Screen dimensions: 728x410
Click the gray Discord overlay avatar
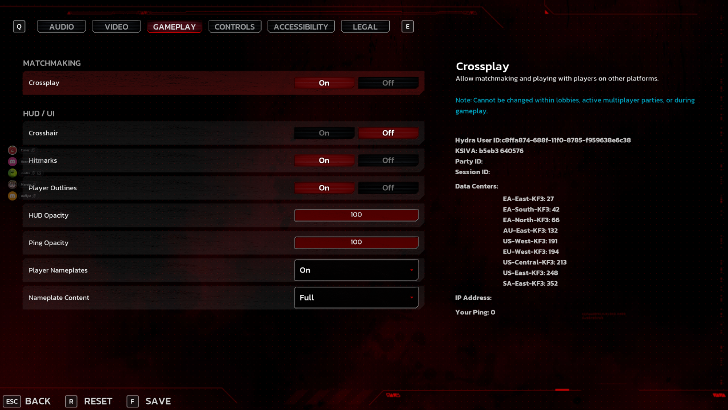click(13, 184)
